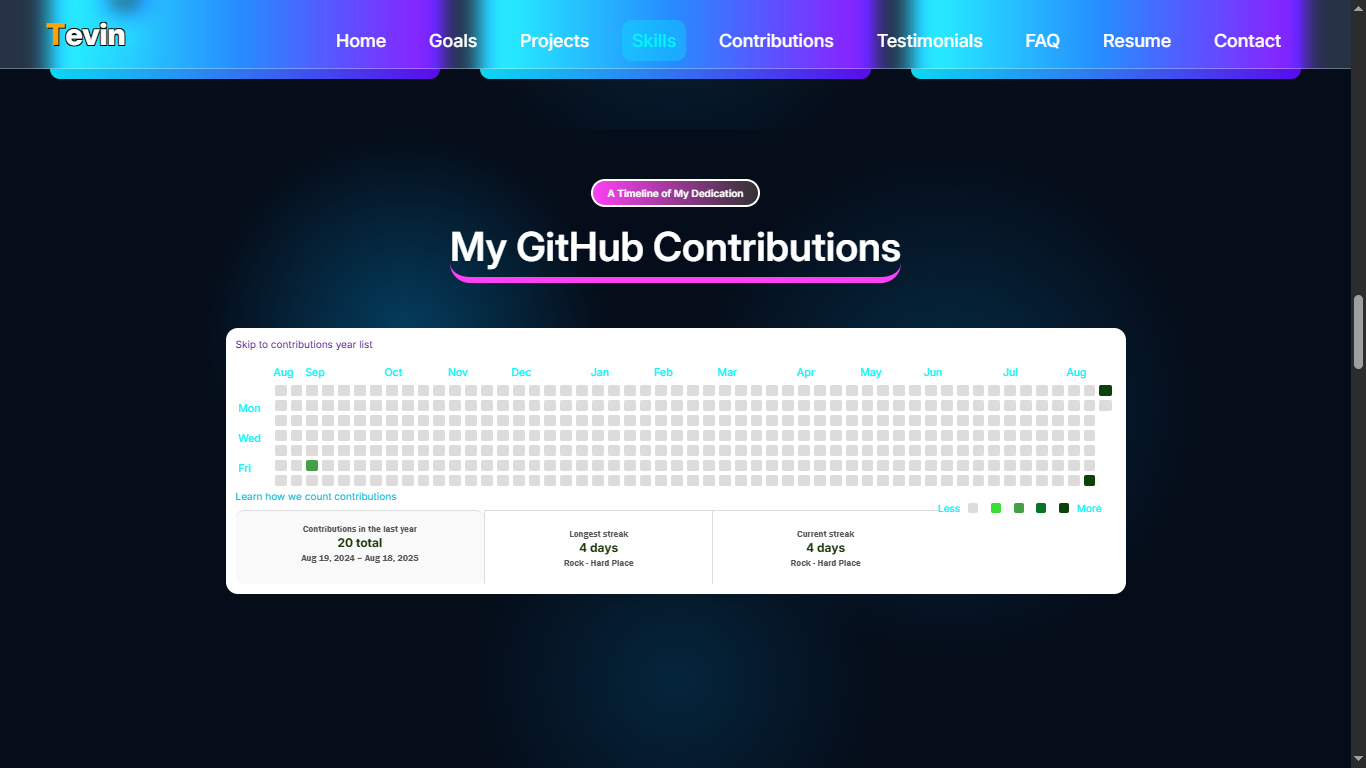Screen dimensions: 1366x768
Task: Go to the Contact section
Action: tap(1247, 41)
